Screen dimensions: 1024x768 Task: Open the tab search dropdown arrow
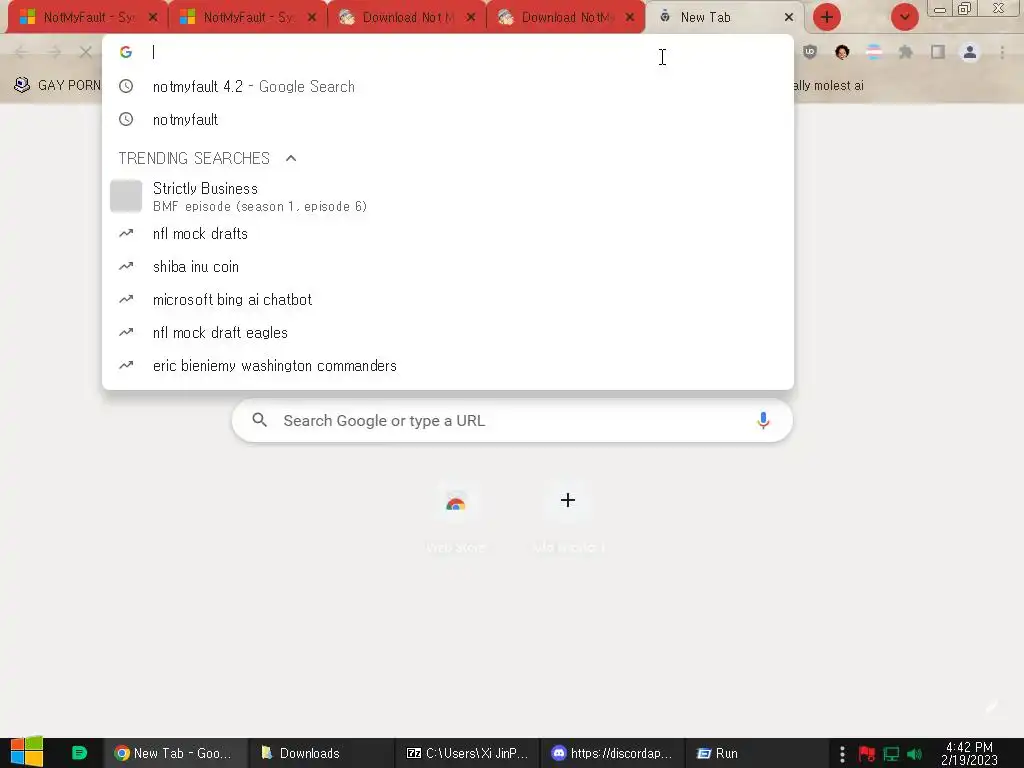(x=904, y=17)
